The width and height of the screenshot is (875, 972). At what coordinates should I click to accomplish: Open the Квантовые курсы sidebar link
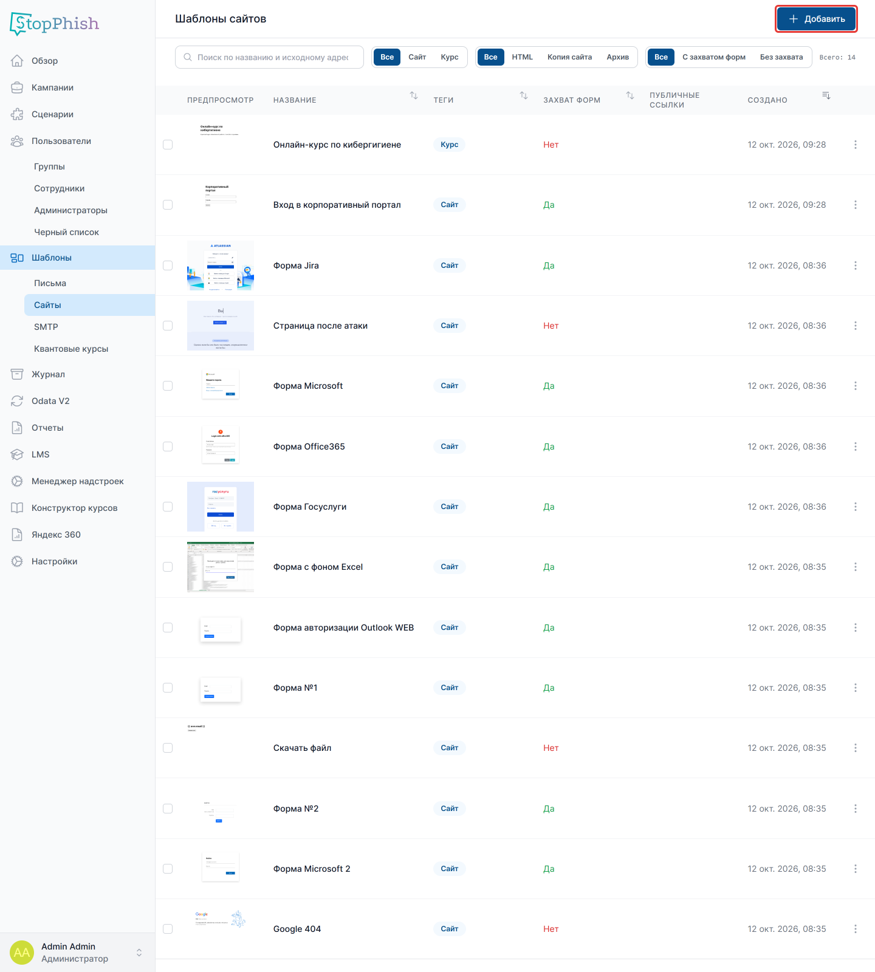pos(71,348)
